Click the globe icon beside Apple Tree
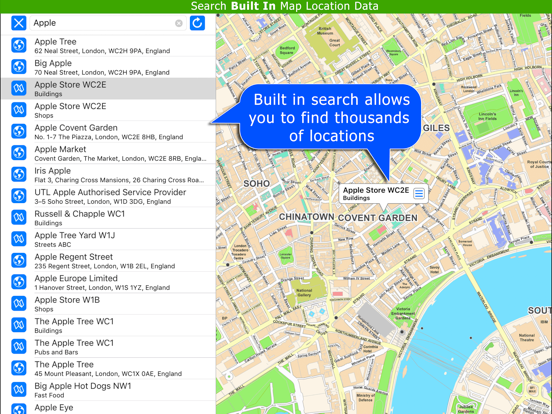The width and height of the screenshot is (552, 414). coord(19,45)
